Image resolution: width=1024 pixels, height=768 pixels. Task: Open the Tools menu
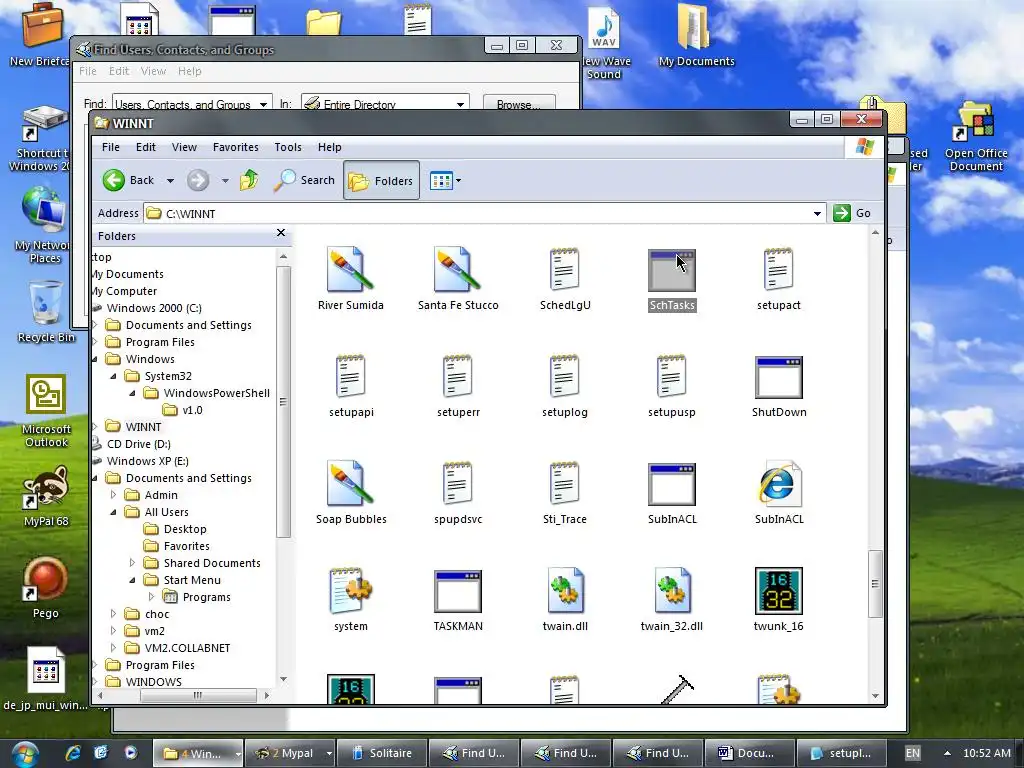pos(288,147)
